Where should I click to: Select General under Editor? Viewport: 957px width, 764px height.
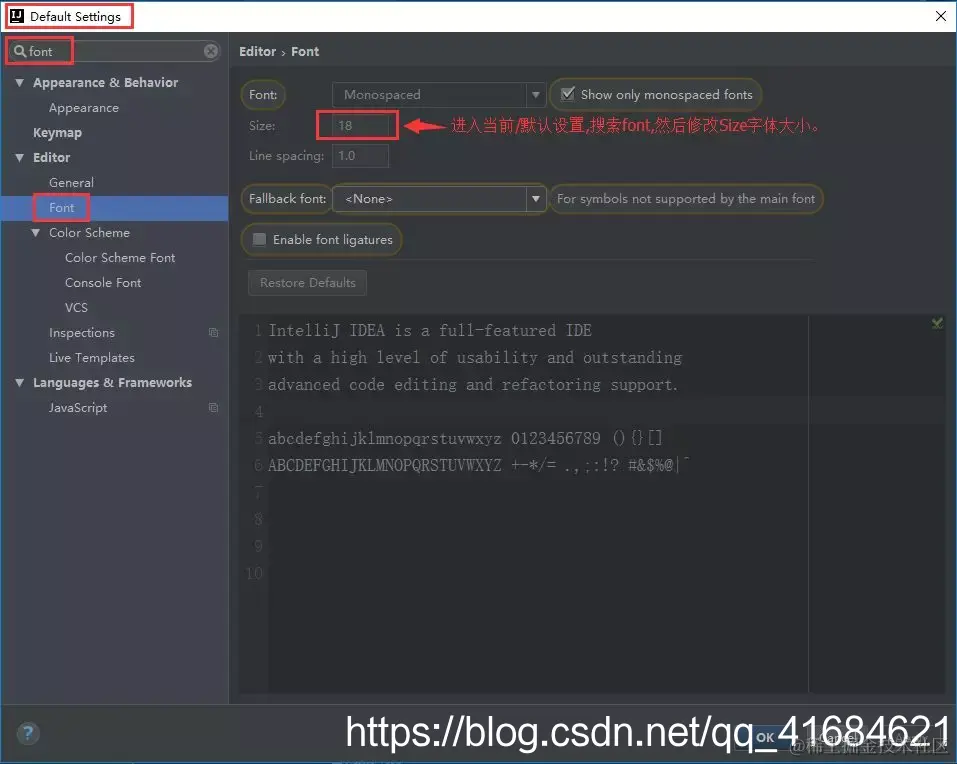click(71, 182)
